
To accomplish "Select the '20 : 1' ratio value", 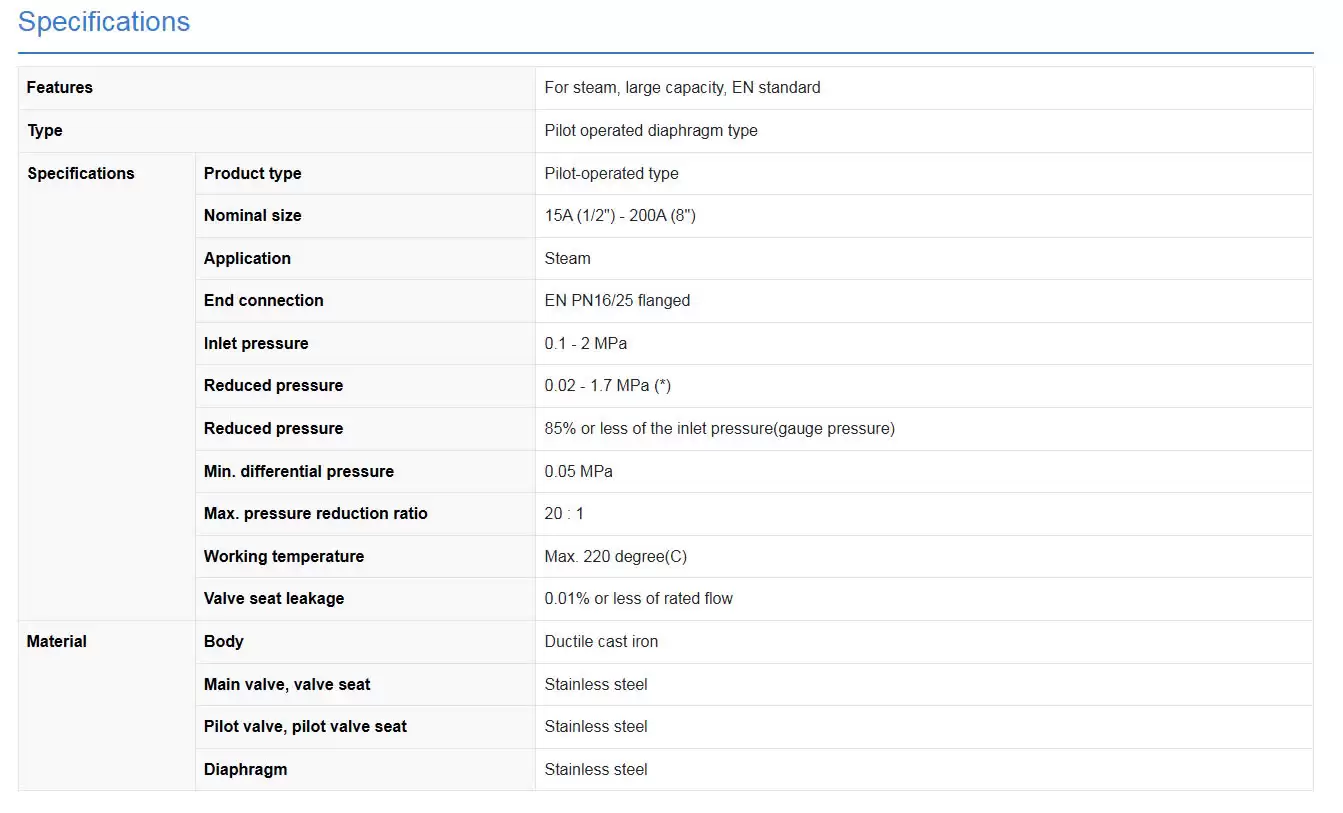I will click(564, 514).
